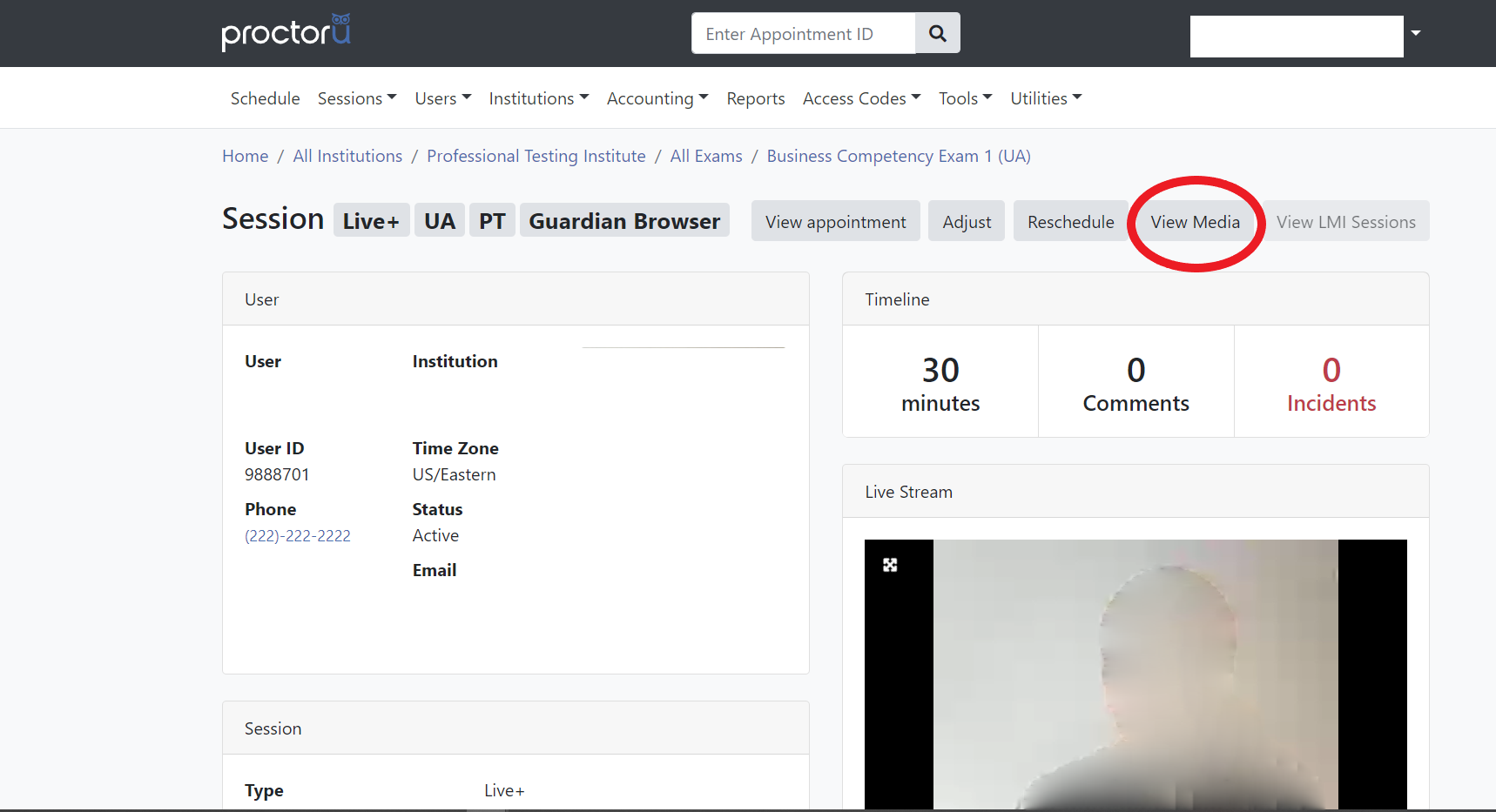The height and width of the screenshot is (812, 1496).
Task: Open All Institutions breadcrumb link
Action: pyautogui.click(x=347, y=156)
